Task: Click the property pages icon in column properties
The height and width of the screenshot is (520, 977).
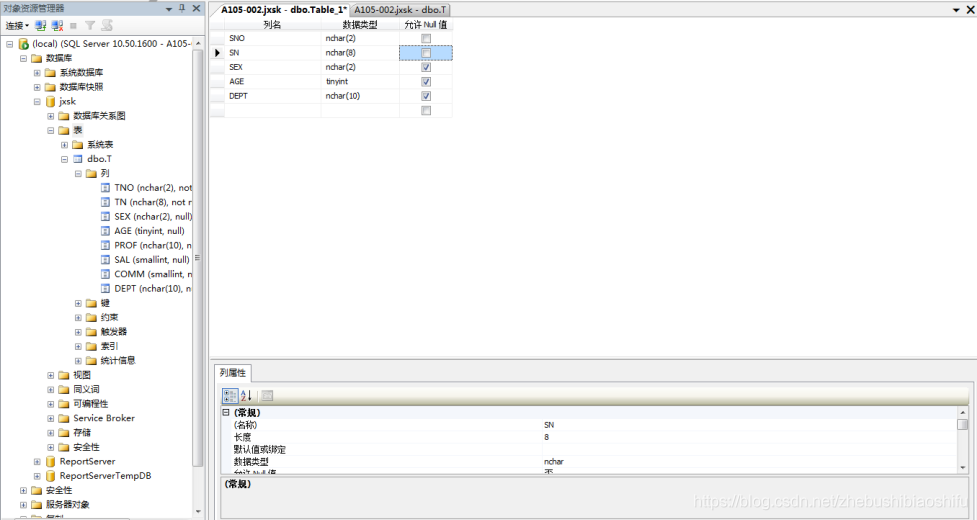Action: [x=267, y=395]
